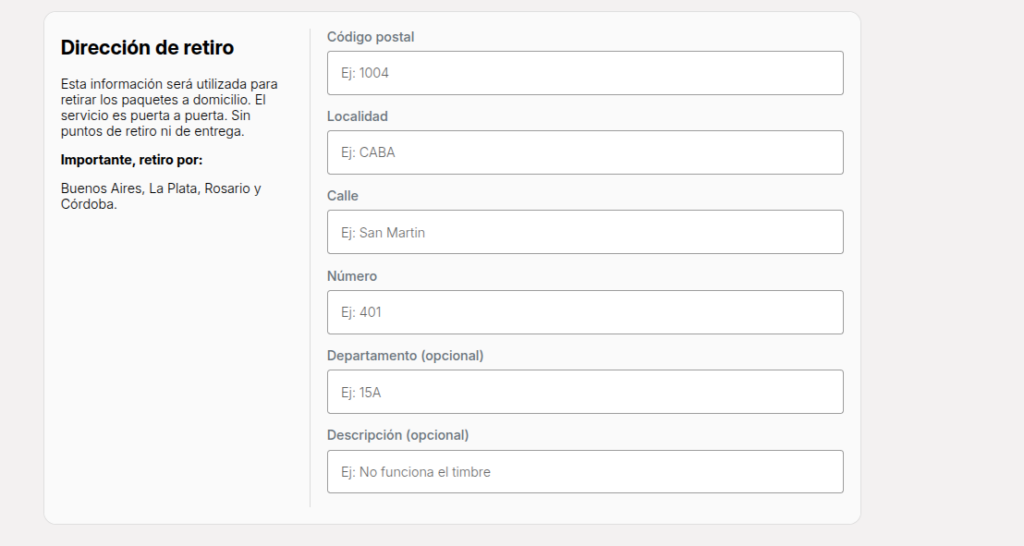The image size is (1024, 546).
Task: Click the "Número" field label
Action: coord(352,276)
